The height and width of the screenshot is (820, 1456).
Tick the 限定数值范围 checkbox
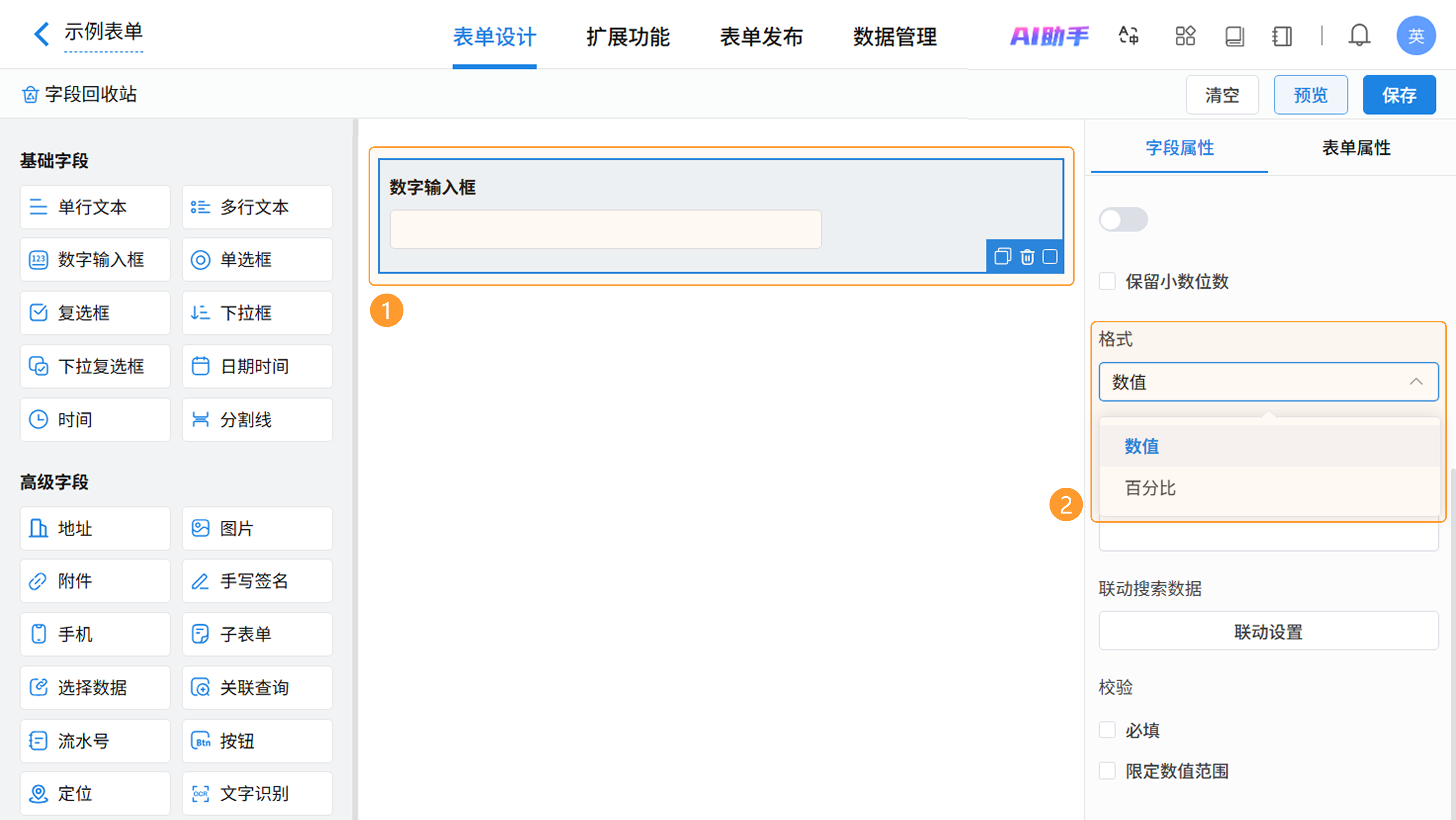1107,770
